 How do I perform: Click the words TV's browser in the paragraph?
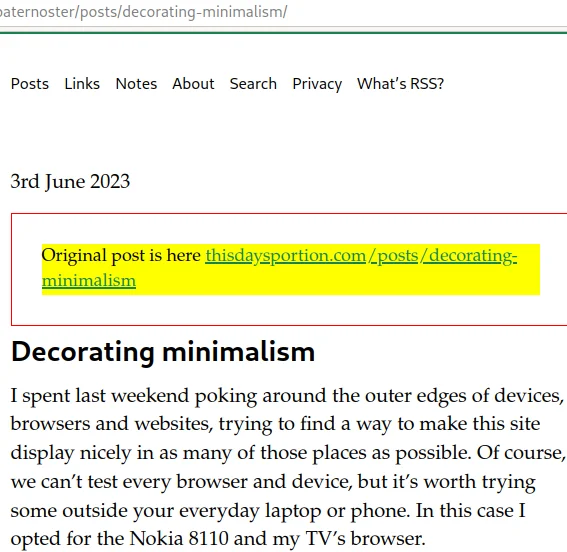tap(365, 539)
